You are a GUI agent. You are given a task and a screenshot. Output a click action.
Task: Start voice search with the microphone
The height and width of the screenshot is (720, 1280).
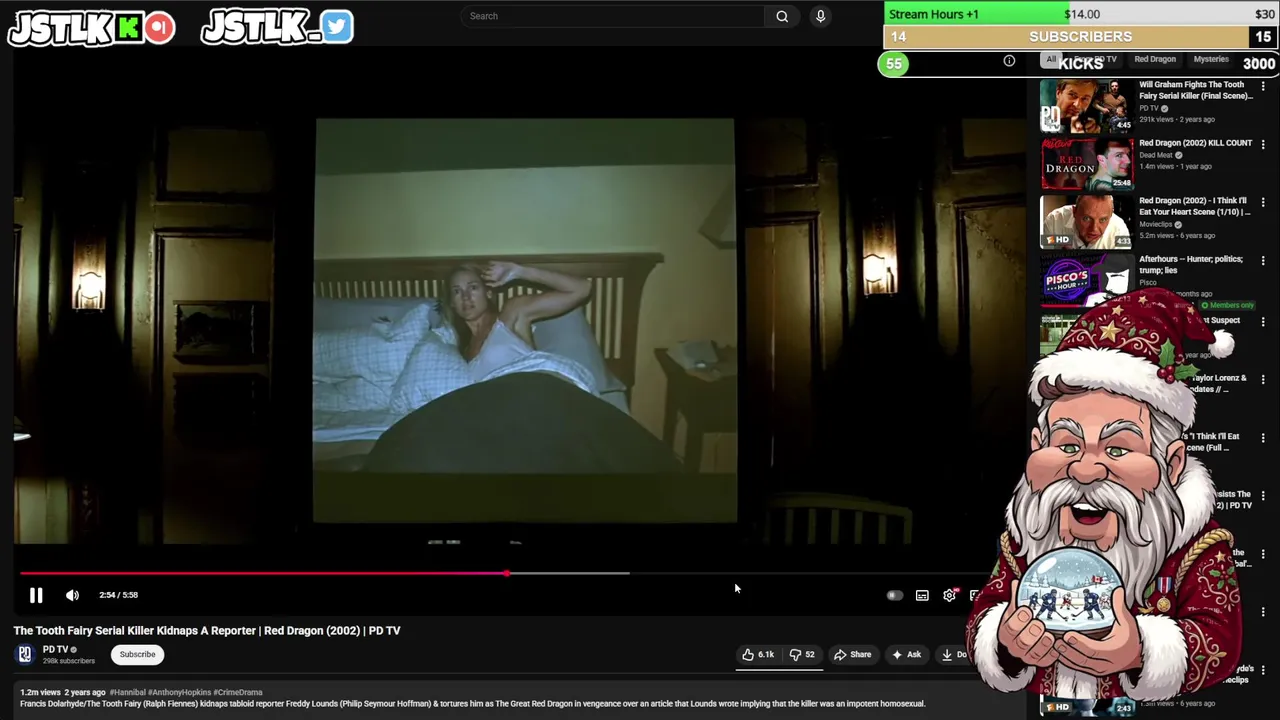coord(820,16)
